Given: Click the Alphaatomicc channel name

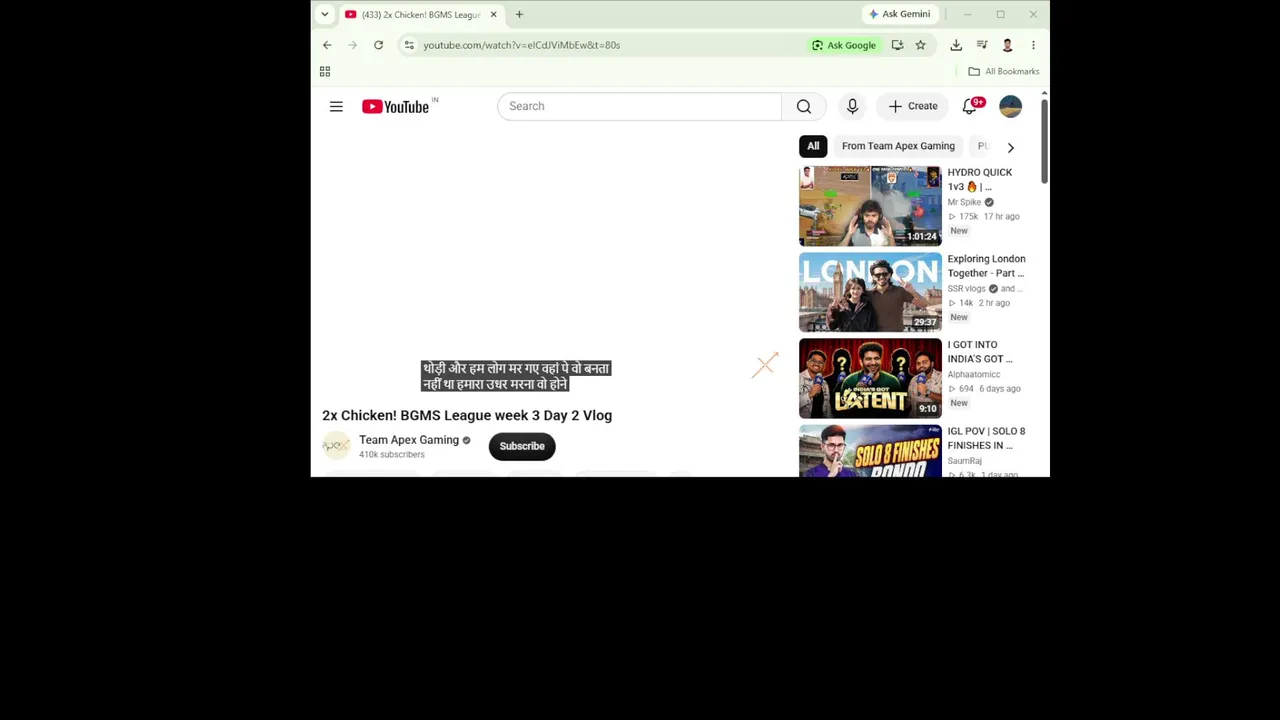Looking at the screenshot, I should [974, 374].
